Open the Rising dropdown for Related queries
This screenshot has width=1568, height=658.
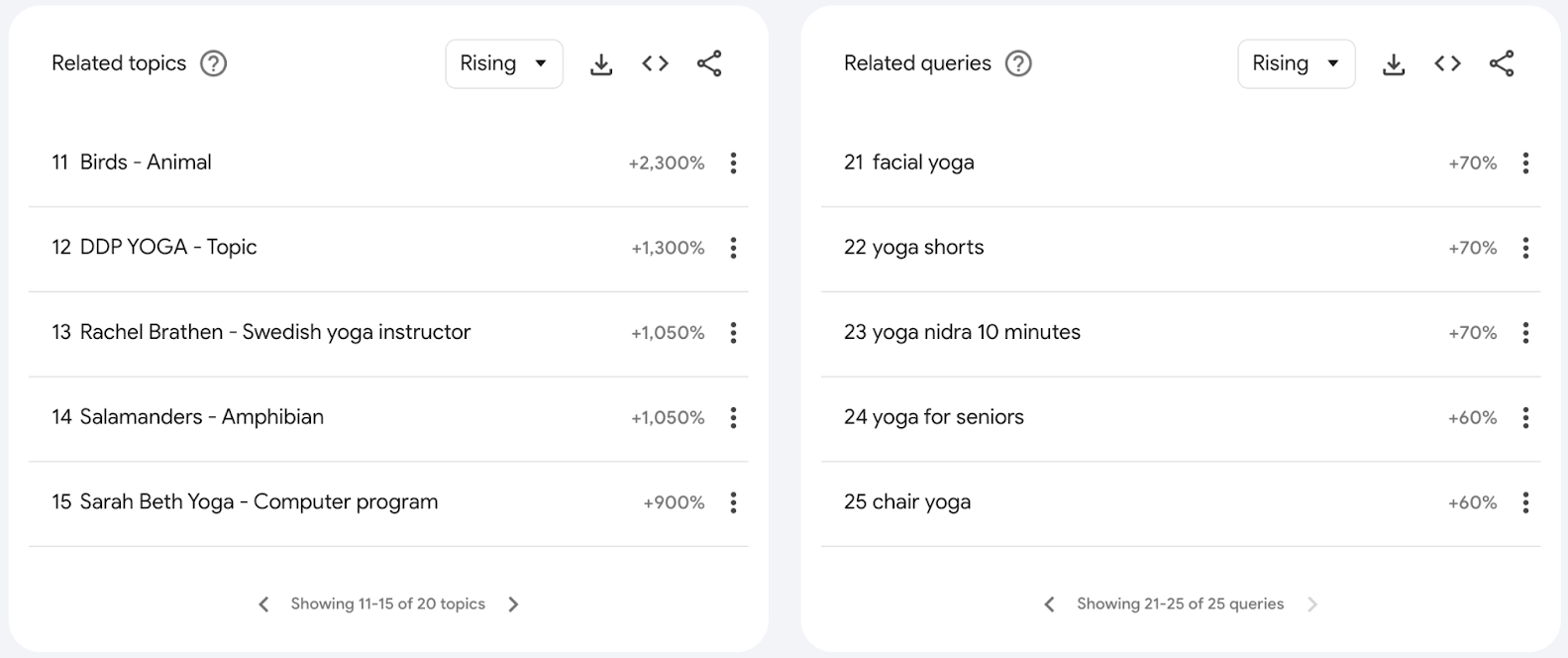tap(1296, 62)
